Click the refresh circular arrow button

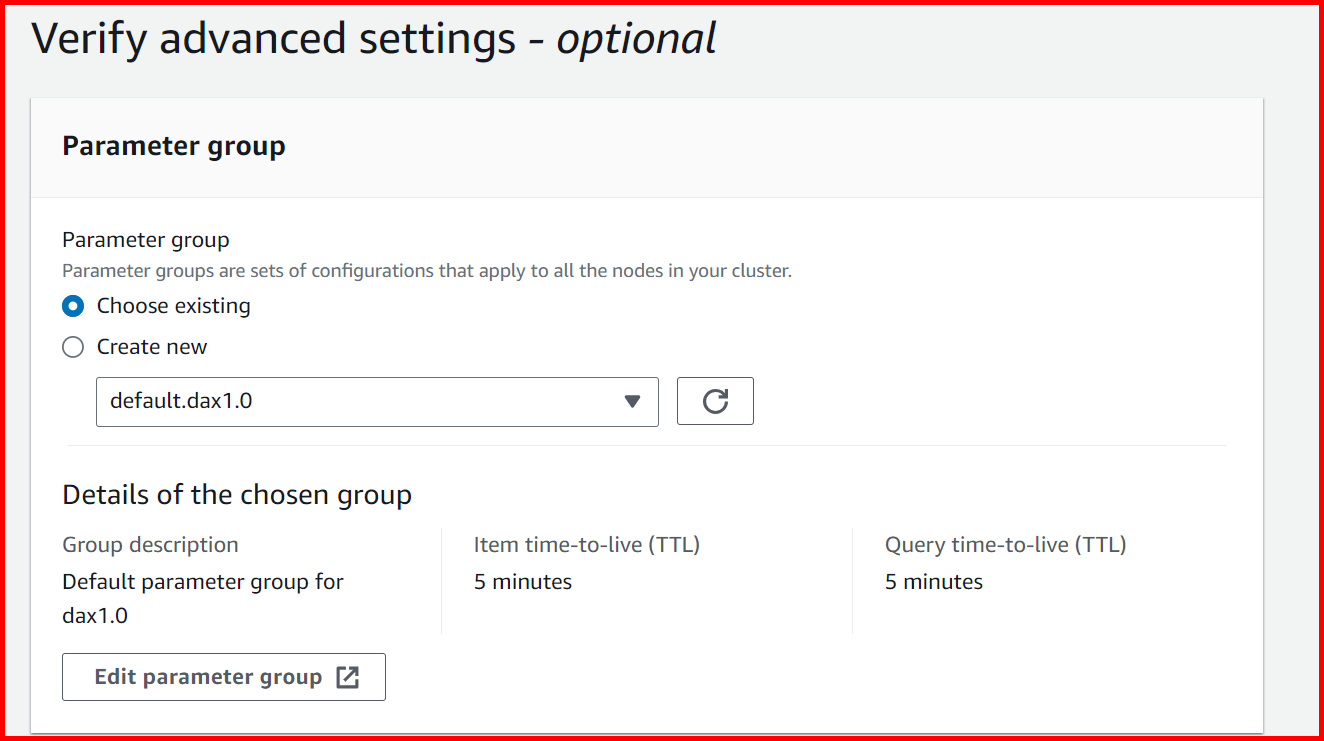[715, 401]
